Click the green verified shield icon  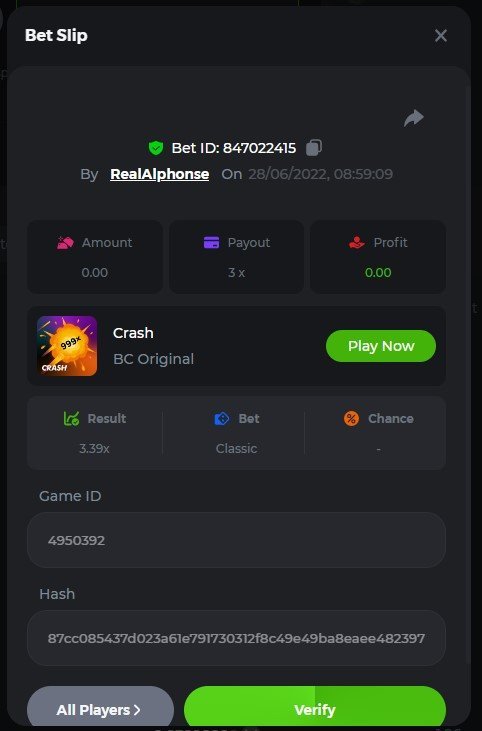tap(156, 148)
